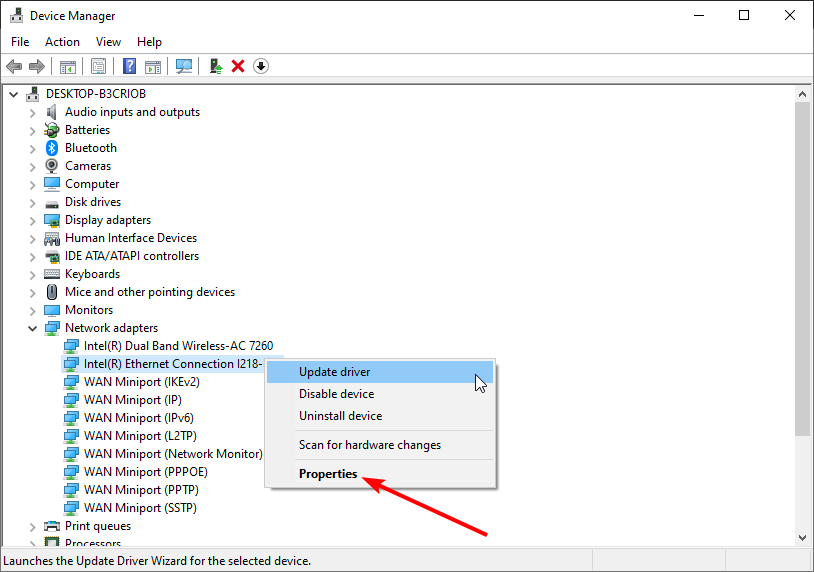Open the File menu

[20, 42]
